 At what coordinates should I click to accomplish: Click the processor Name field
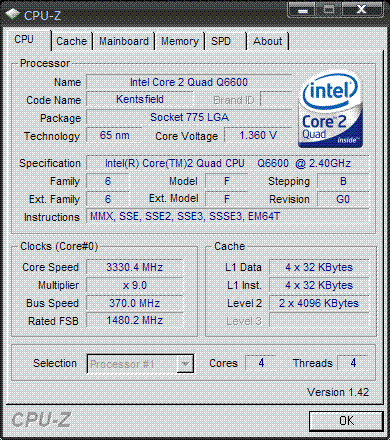(189, 82)
